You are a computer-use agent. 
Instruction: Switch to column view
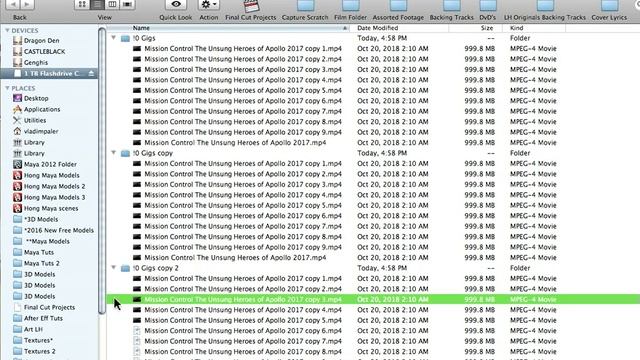pyautogui.click(x=112, y=4)
